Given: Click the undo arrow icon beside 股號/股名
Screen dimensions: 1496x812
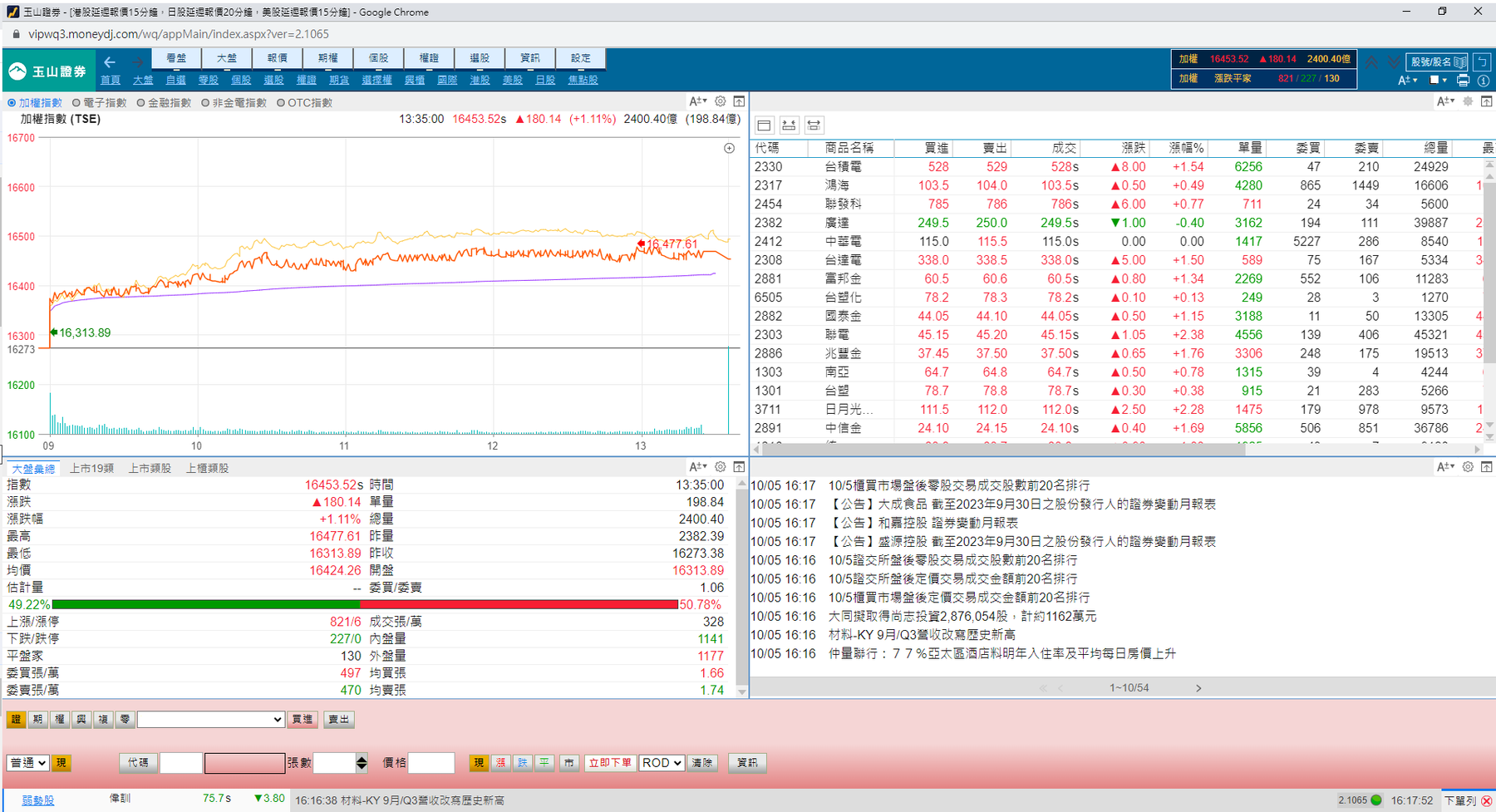Looking at the screenshot, I should pyautogui.click(x=1482, y=62).
